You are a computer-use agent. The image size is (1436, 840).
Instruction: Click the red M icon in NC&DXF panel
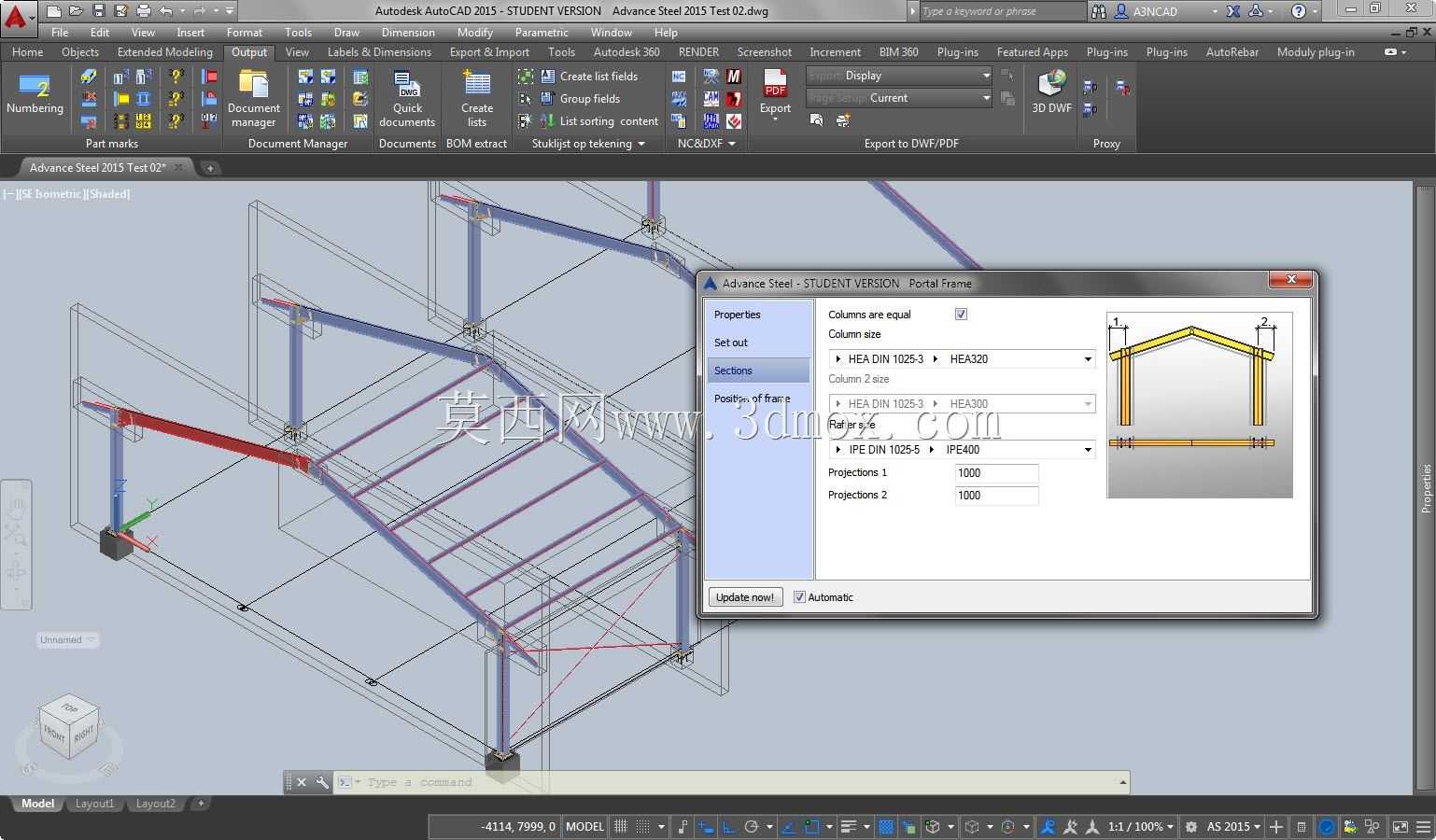point(734,77)
